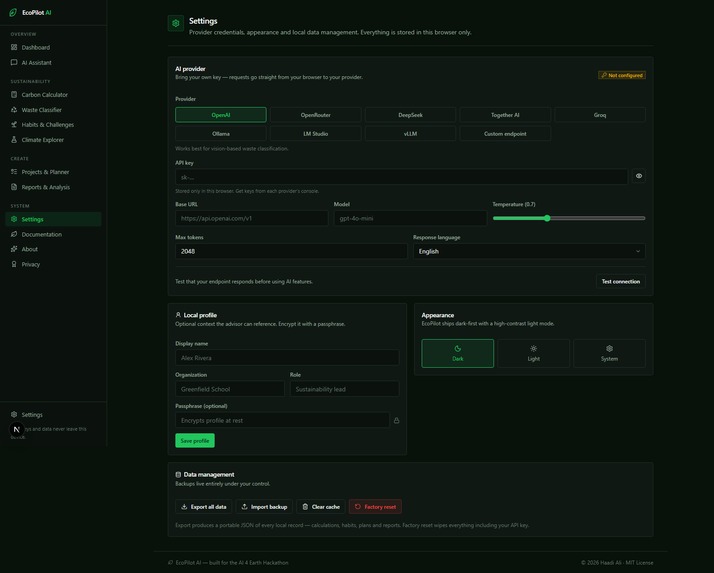Open Waste Classifier page
This screenshot has height=573, width=714.
click(x=53, y=110)
